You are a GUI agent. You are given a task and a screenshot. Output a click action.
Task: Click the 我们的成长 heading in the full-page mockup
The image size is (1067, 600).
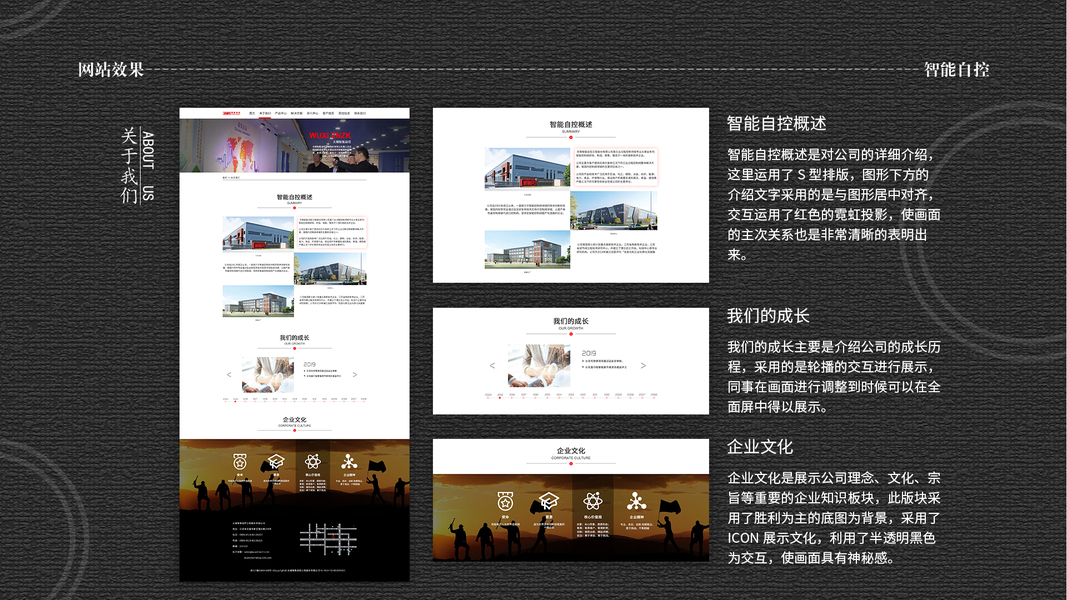click(295, 337)
